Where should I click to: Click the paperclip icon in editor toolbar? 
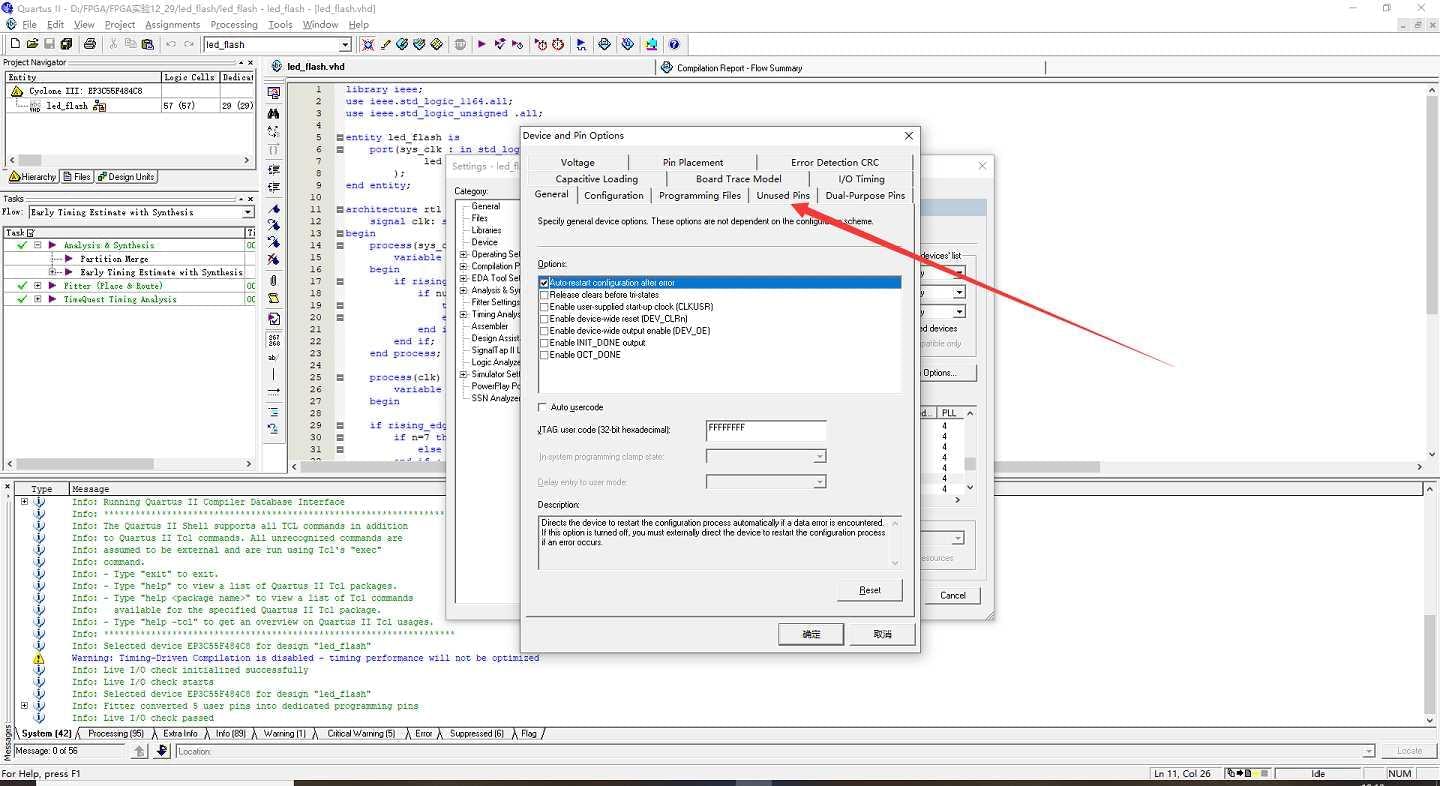pyautogui.click(x=273, y=281)
